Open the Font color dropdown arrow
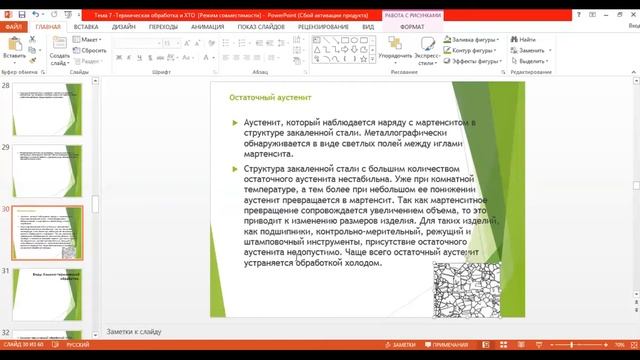 click(213, 58)
